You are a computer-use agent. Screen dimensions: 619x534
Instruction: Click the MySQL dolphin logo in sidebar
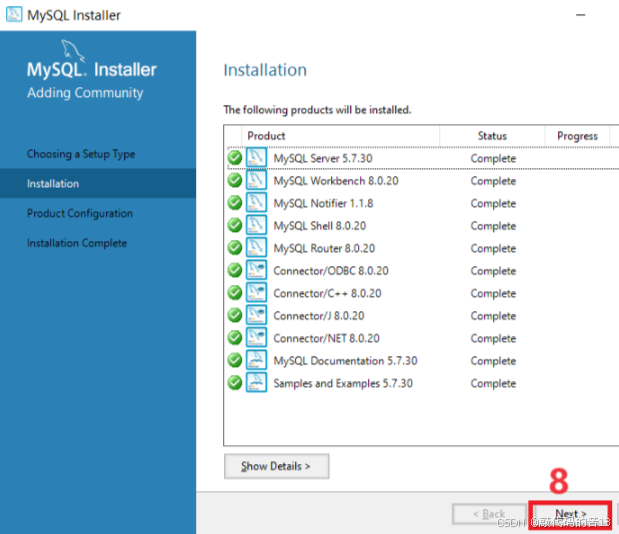[x=73, y=51]
